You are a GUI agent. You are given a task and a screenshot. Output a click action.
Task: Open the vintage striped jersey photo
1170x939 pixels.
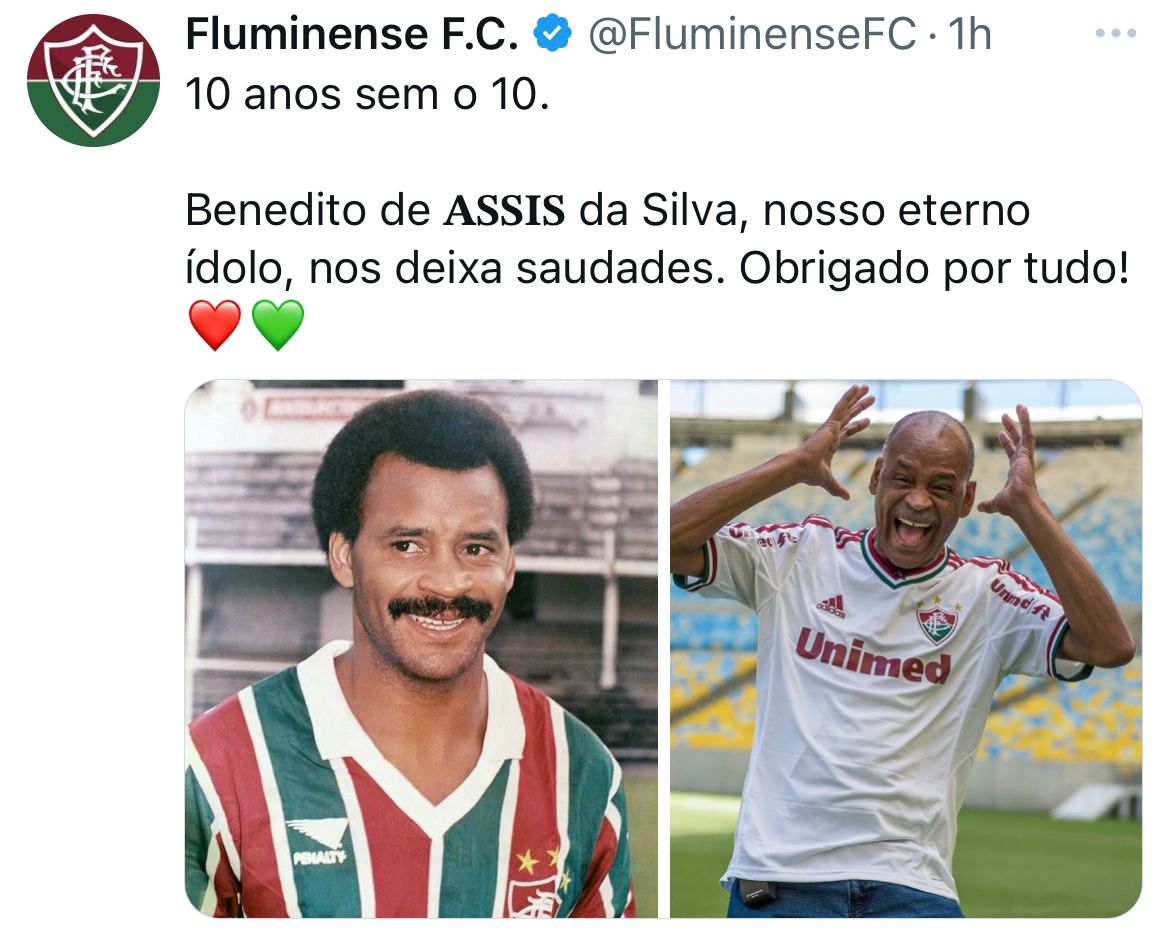[421, 648]
